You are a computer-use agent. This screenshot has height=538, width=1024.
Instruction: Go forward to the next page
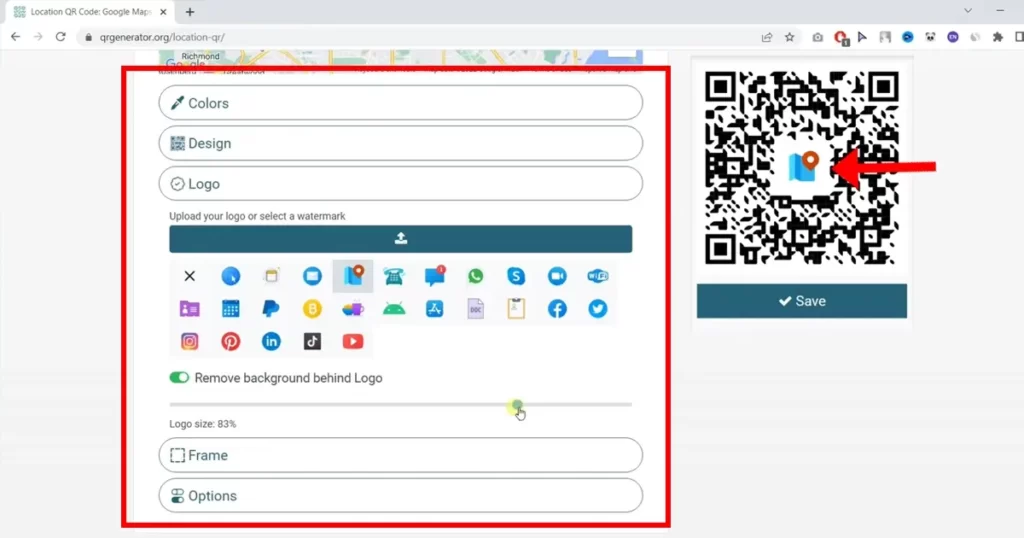click(x=38, y=37)
